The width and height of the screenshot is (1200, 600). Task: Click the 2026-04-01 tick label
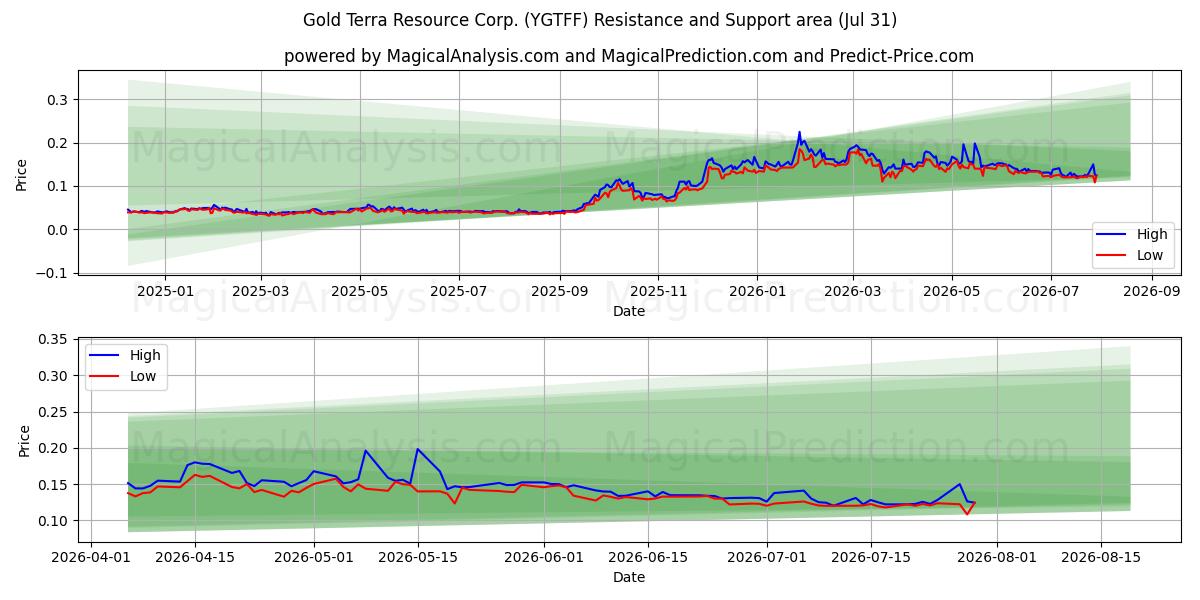pyautogui.click(x=91, y=558)
